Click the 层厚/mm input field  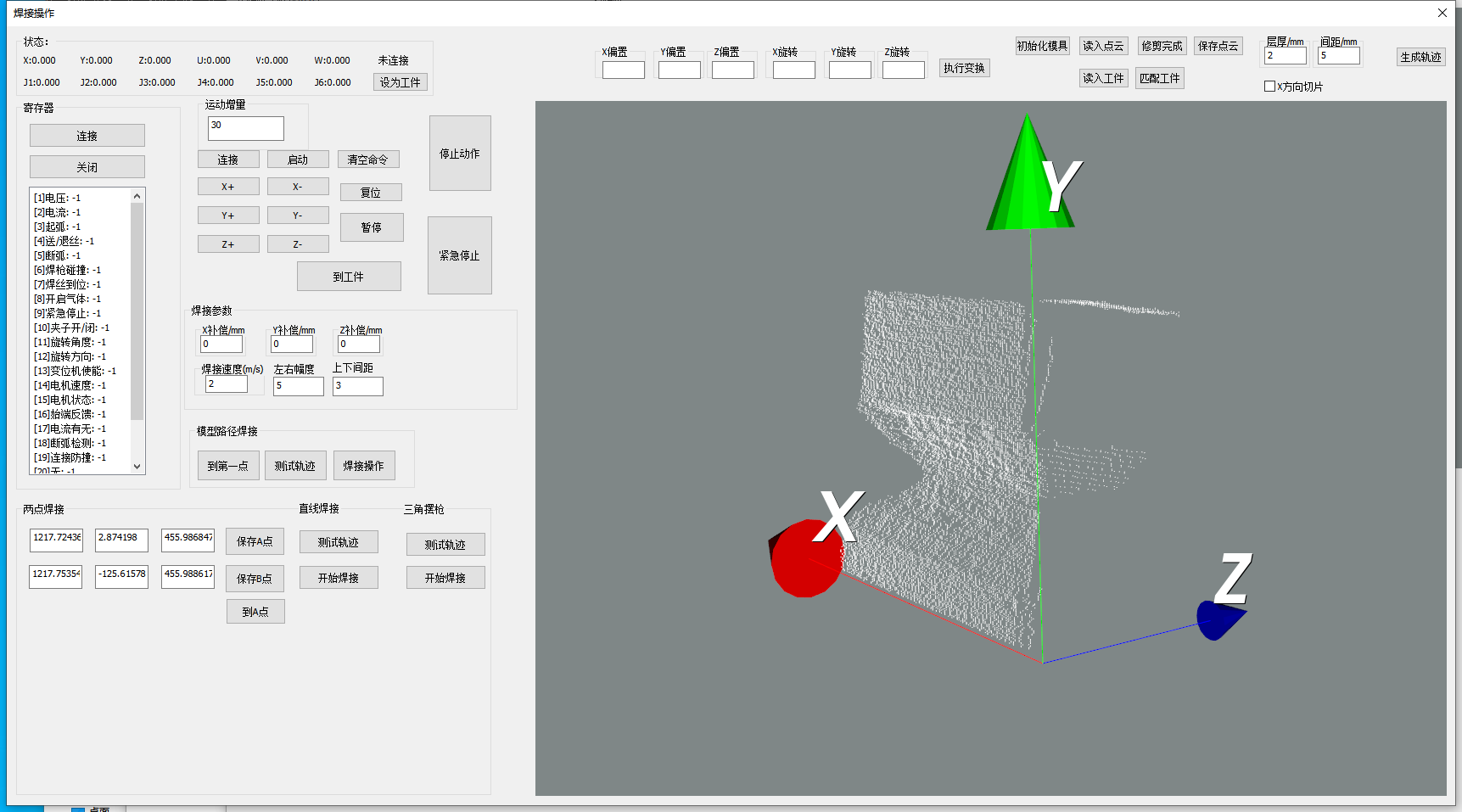click(1286, 55)
